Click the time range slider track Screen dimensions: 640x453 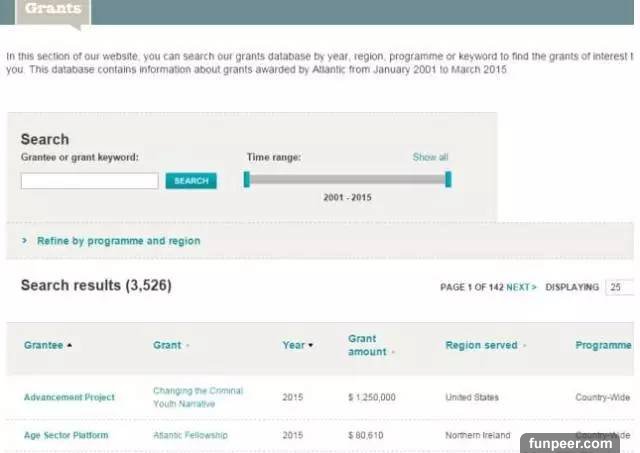click(x=347, y=179)
